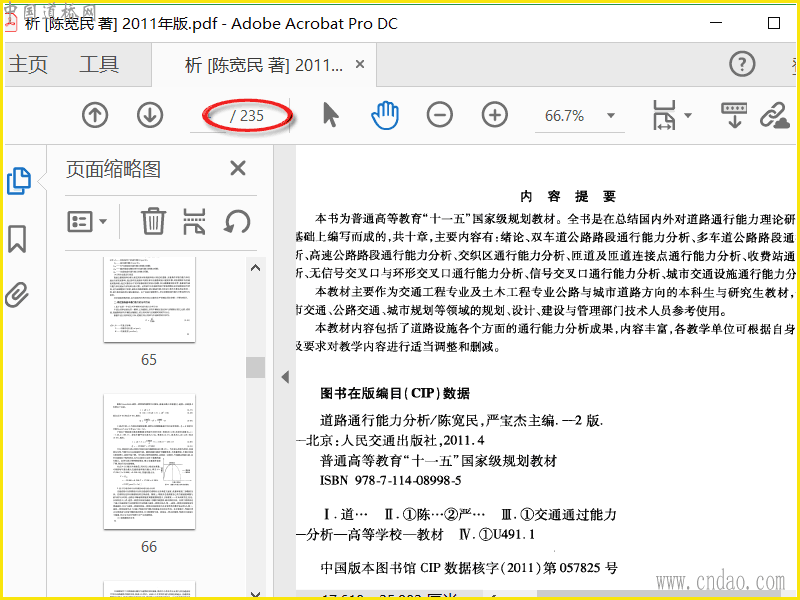
Task: Zoom in with the plus button
Action: [x=495, y=115]
